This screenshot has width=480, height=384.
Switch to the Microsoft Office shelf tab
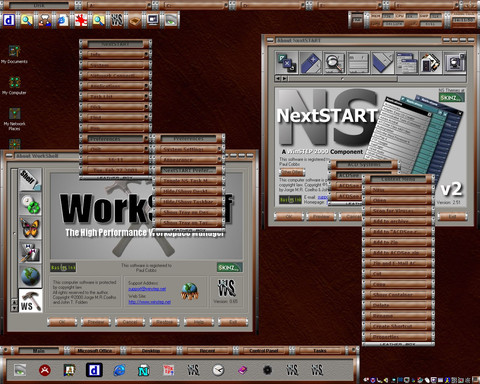(94, 351)
